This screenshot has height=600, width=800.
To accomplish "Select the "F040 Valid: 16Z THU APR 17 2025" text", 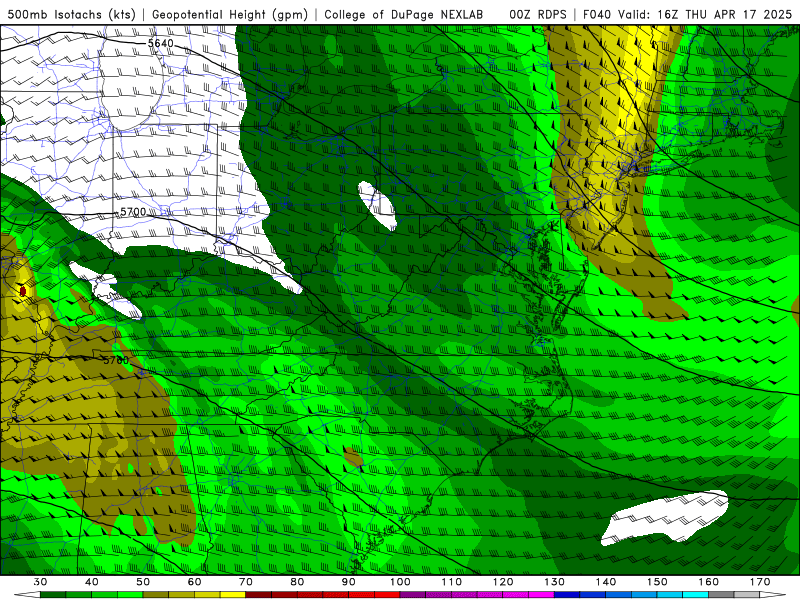I will click(687, 14).
